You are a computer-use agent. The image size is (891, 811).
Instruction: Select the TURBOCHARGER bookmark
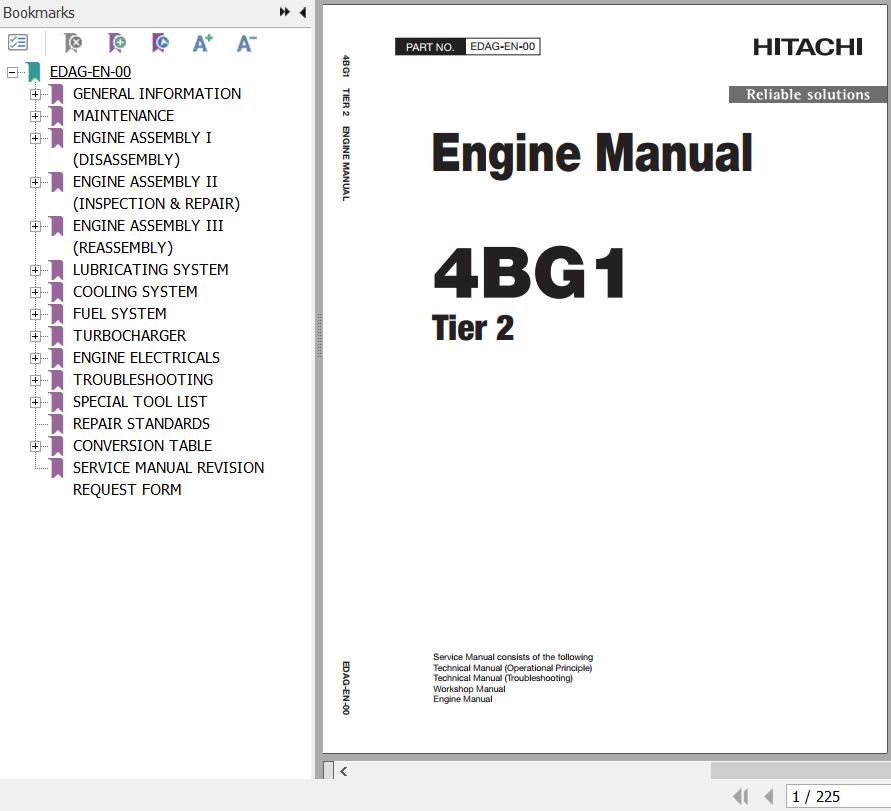(x=130, y=336)
